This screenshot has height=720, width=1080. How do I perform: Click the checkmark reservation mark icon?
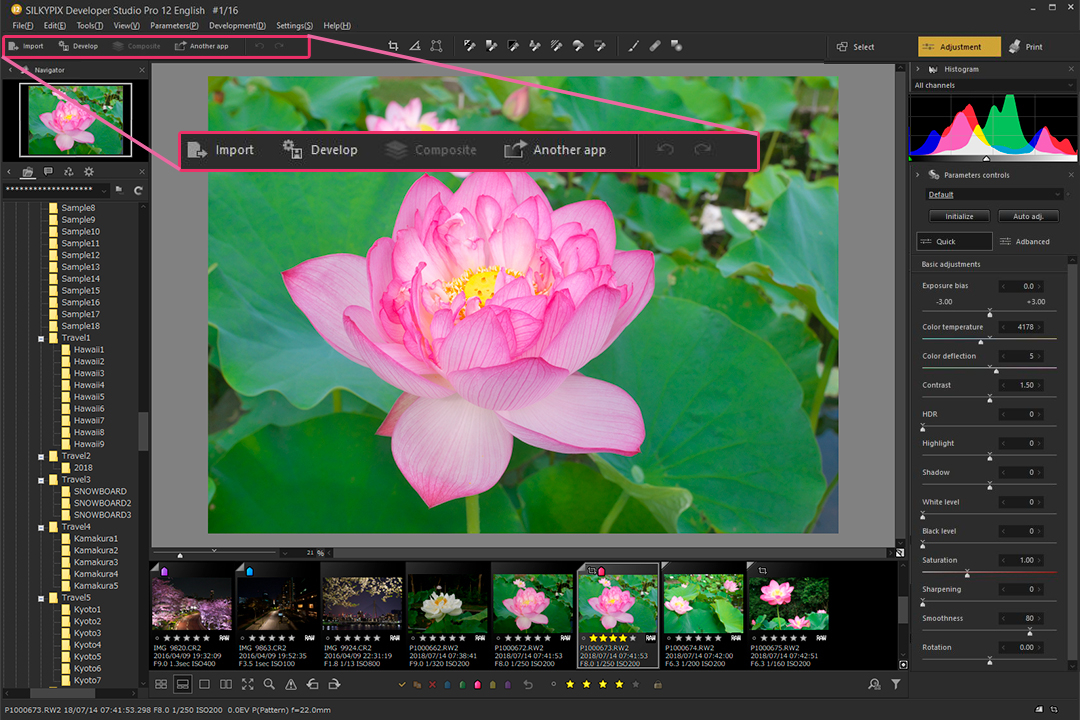[x=402, y=685]
